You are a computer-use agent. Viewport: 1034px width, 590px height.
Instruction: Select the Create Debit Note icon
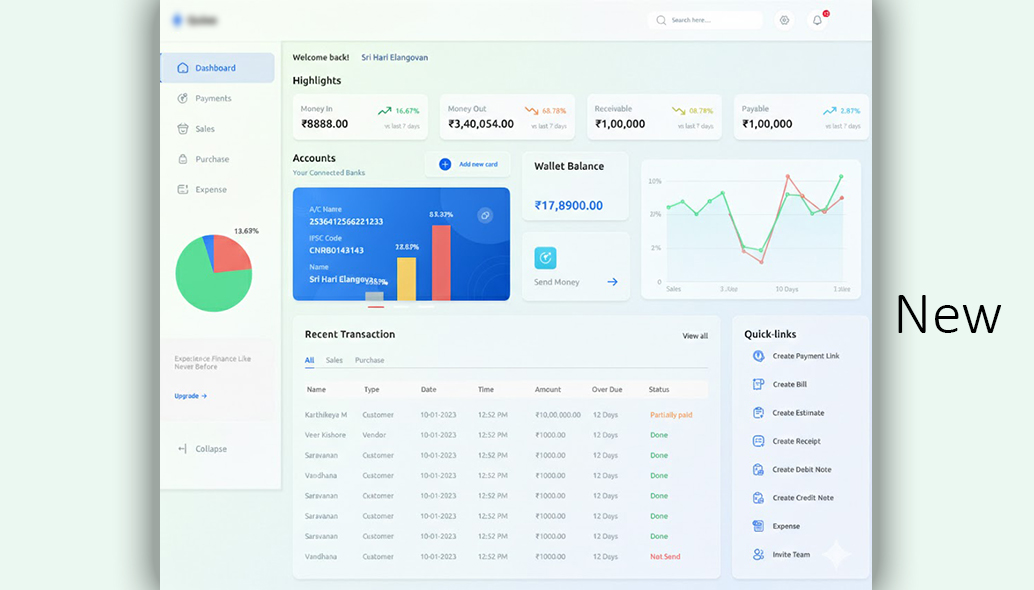759,469
